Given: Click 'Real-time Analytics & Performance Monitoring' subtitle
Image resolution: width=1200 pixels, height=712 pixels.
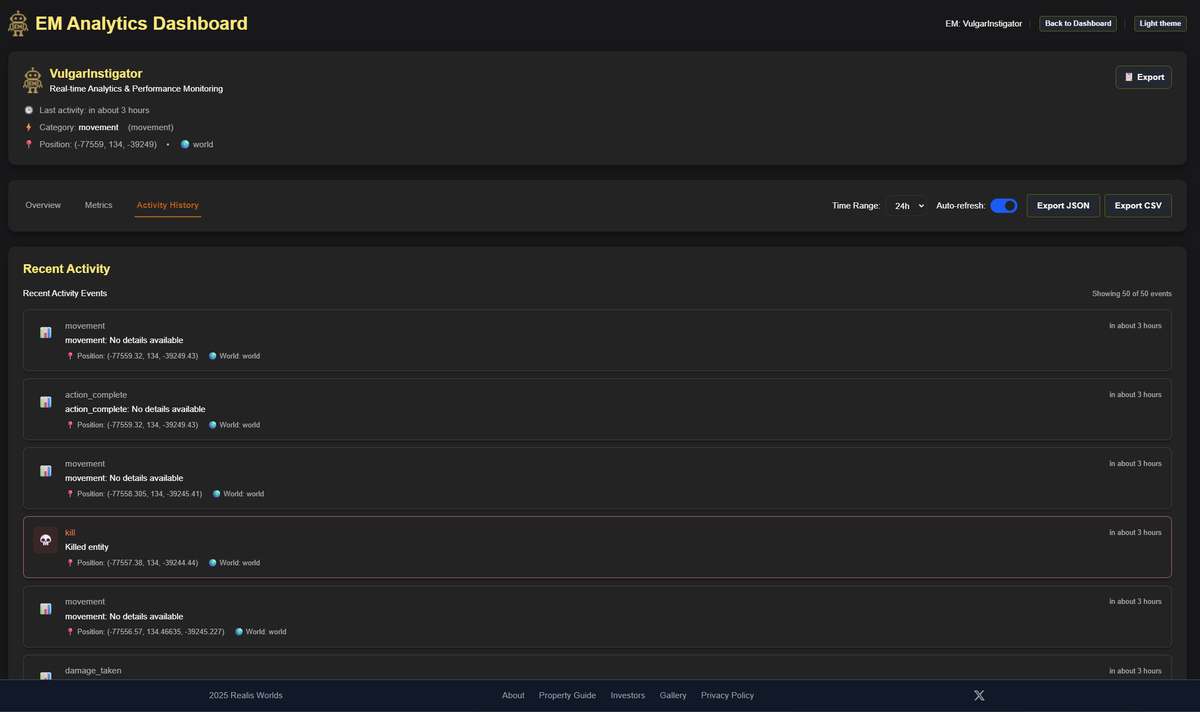Looking at the screenshot, I should (136, 89).
